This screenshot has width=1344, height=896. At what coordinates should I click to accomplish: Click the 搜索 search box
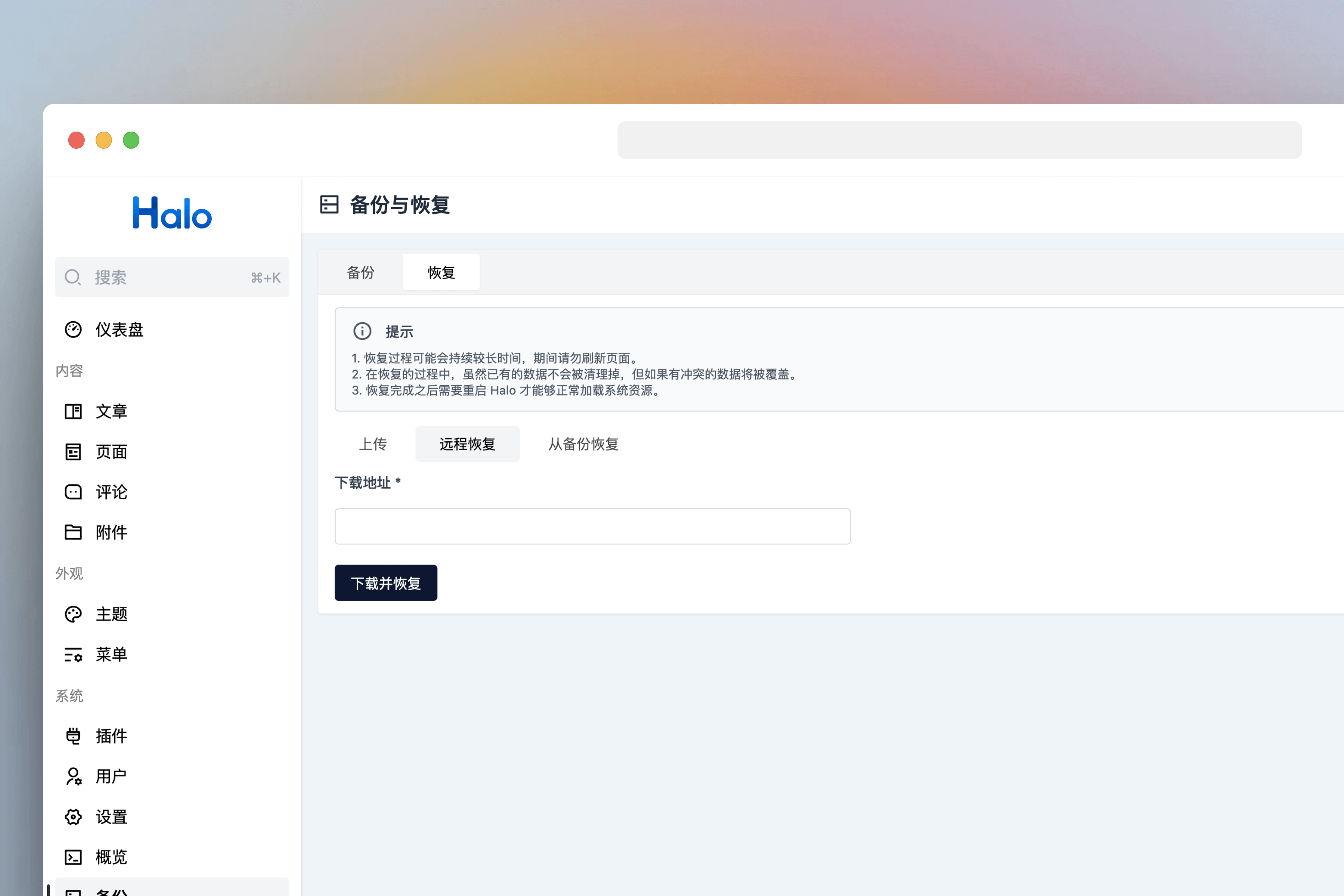tap(171, 277)
